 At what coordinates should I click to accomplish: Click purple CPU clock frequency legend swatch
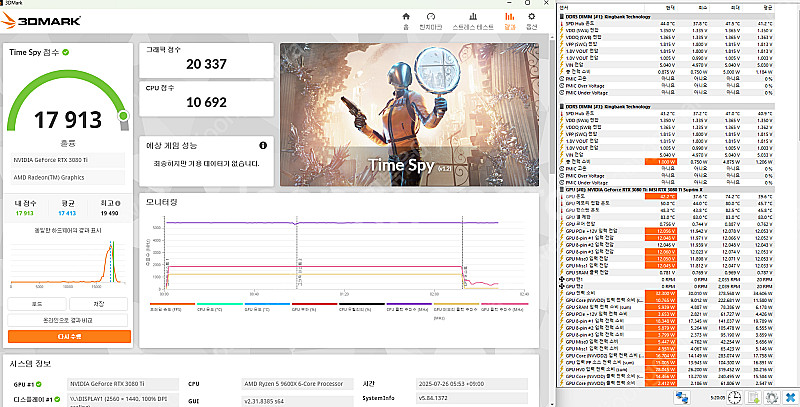click(409, 304)
